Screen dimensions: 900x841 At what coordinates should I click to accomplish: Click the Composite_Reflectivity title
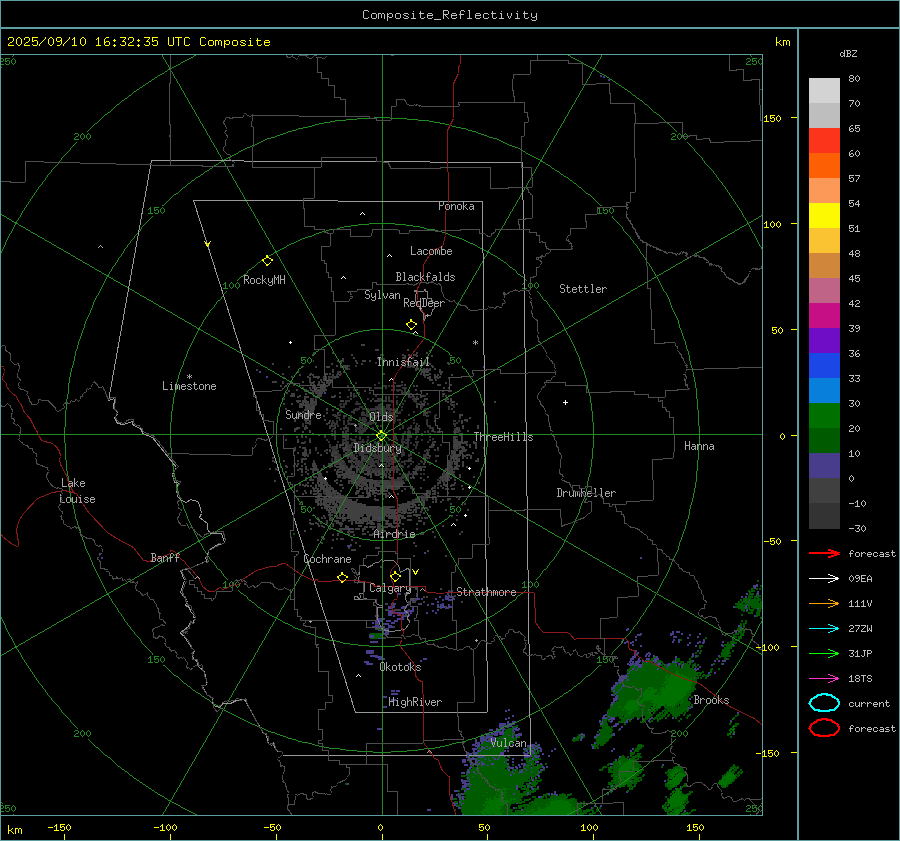click(449, 15)
